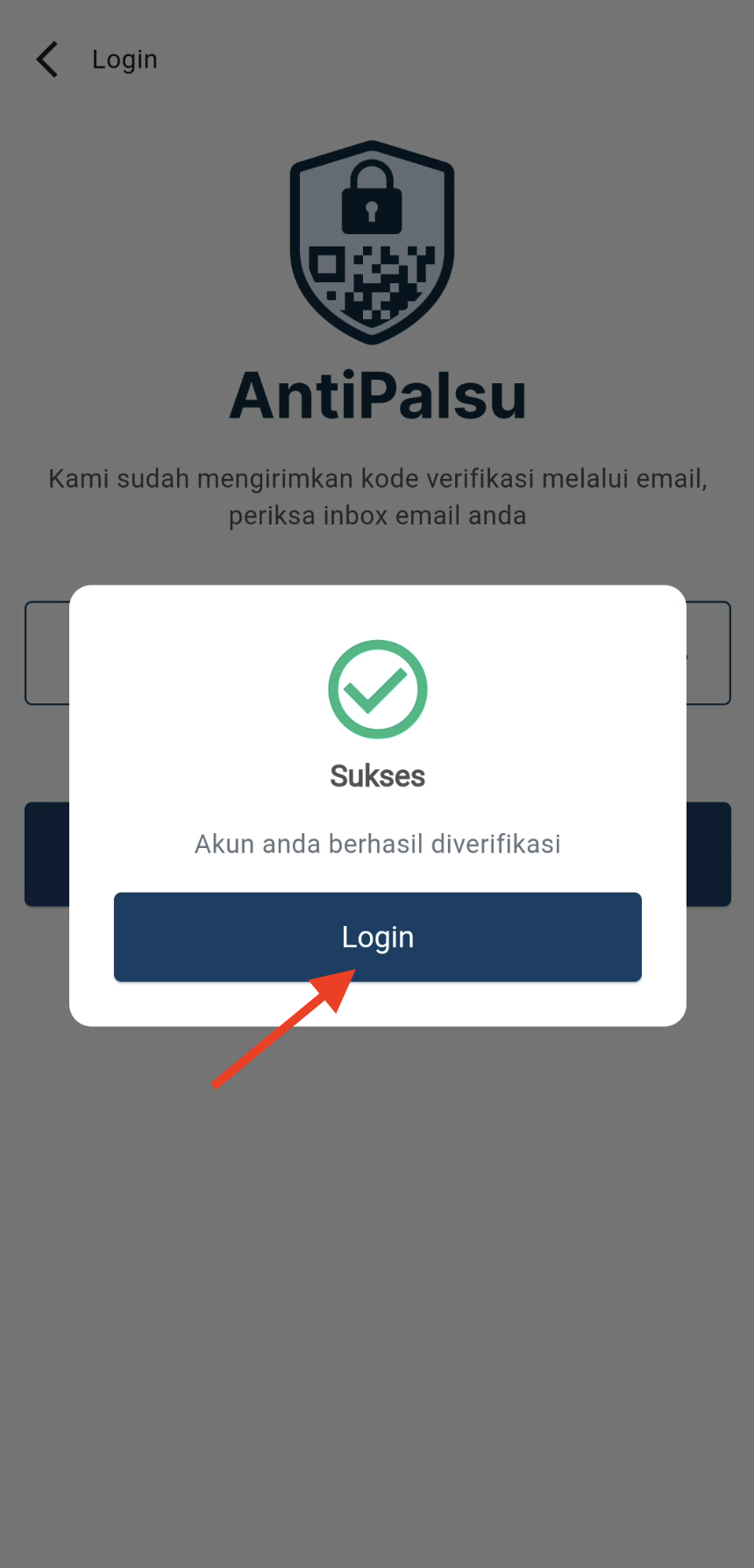The width and height of the screenshot is (754, 1568).
Task: Click the dark button's right edge behind the dialog
Action: (708, 854)
